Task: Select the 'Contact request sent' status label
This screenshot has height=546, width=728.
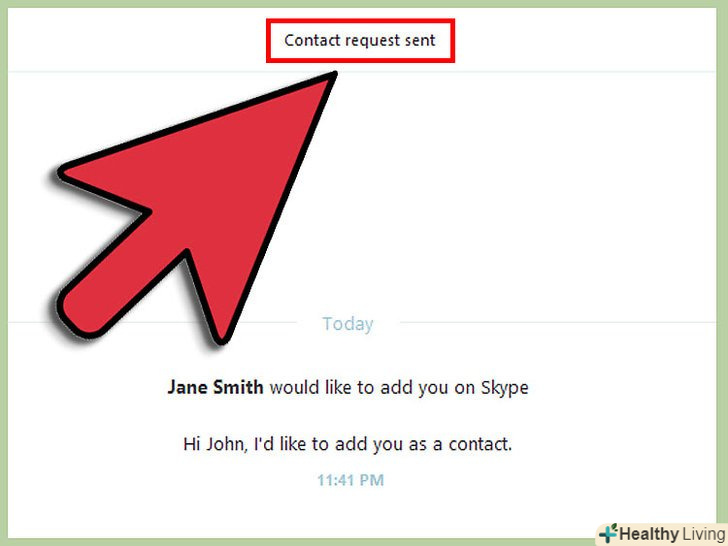Action: coord(360,40)
